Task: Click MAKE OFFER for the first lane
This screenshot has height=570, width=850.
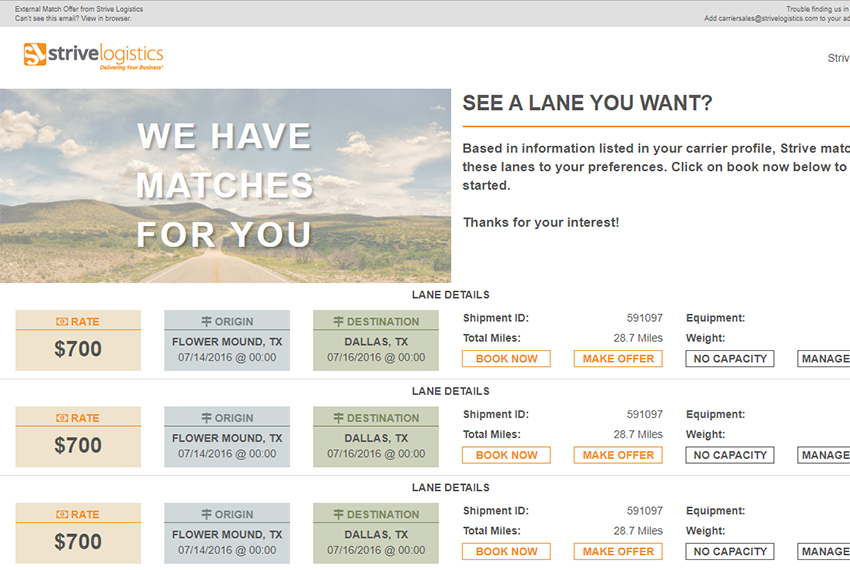Action: point(618,358)
